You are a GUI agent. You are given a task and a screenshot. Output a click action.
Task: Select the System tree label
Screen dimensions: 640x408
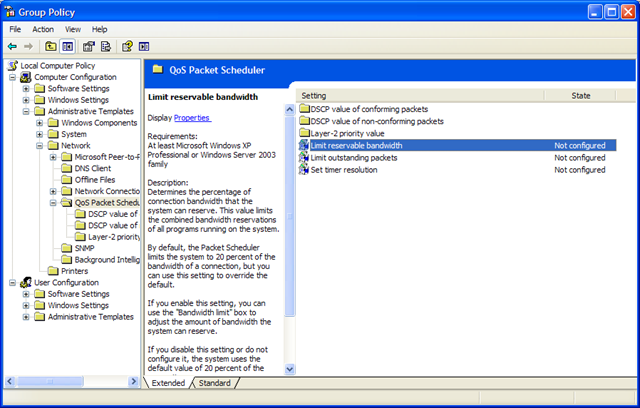73,134
